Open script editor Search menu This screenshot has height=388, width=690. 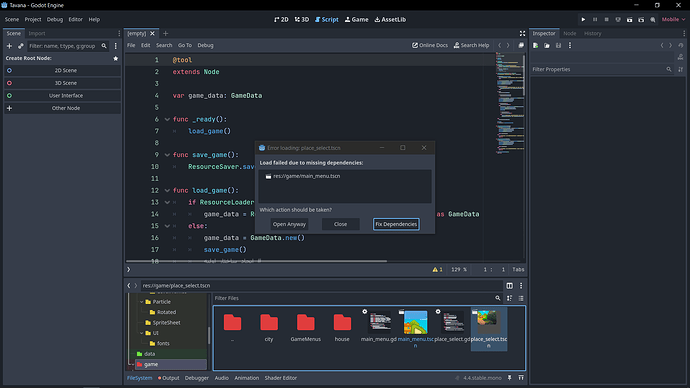pyautogui.click(x=164, y=45)
